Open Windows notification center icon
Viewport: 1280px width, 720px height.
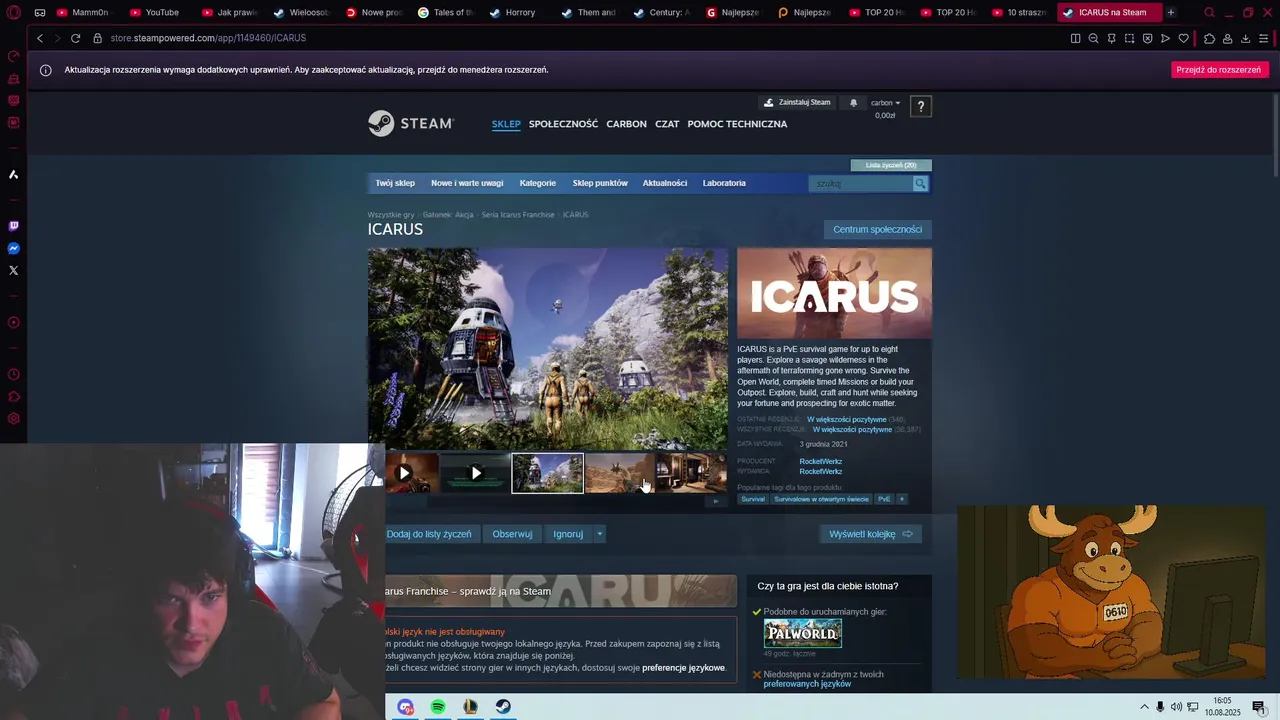point(1258,707)
